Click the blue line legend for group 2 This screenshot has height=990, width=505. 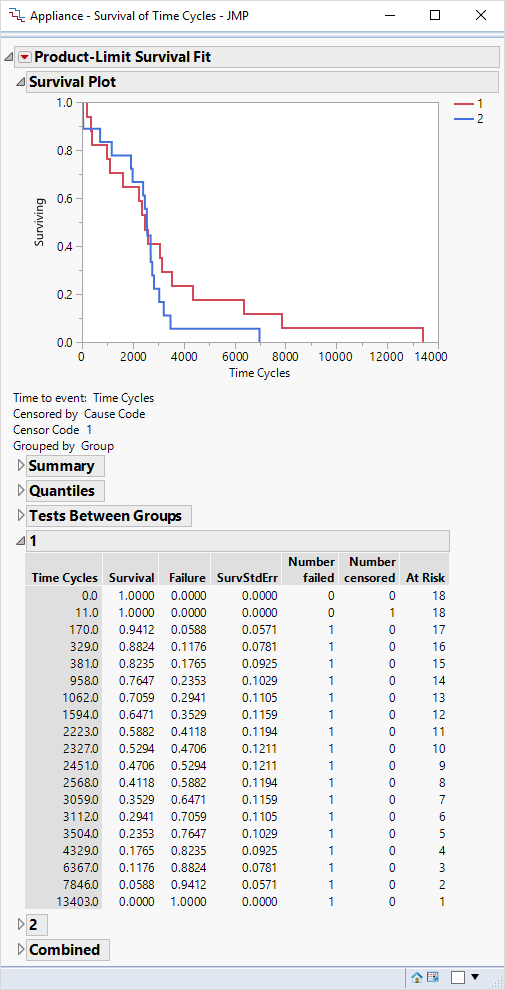[468, 119]
